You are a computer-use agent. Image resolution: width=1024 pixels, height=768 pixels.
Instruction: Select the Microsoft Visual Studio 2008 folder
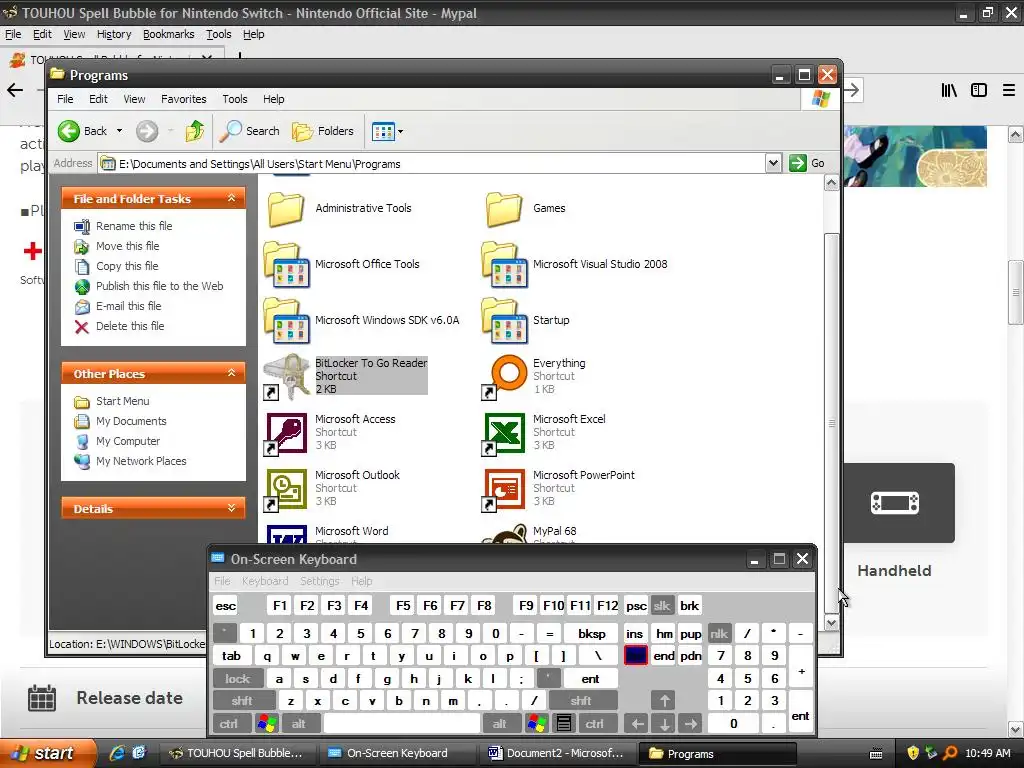point(504,264)
